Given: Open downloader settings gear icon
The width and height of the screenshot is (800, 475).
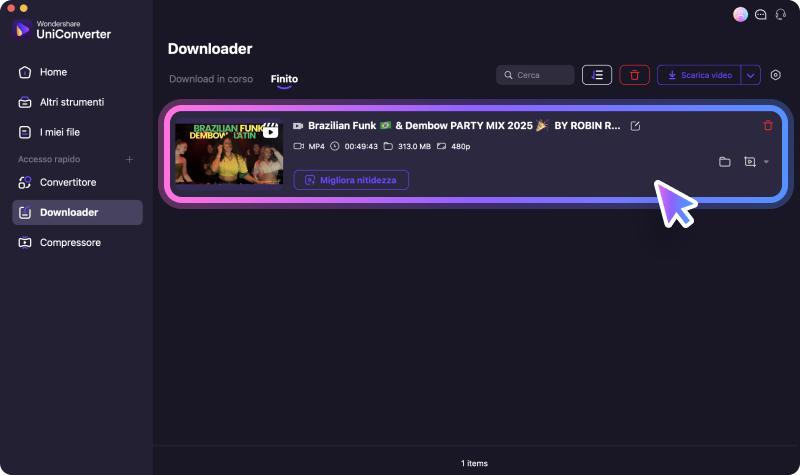Looking at the screenshot, I should tap(775, 75).
